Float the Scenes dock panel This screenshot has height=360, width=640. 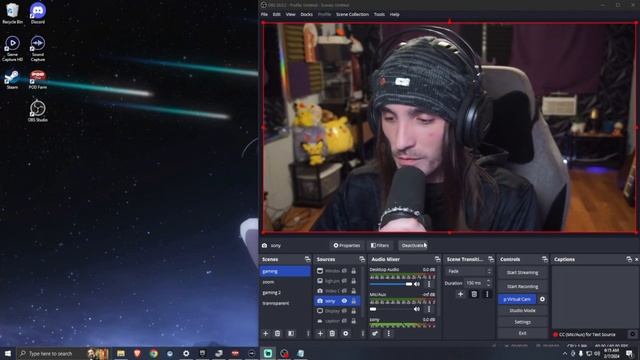[307, 259]
